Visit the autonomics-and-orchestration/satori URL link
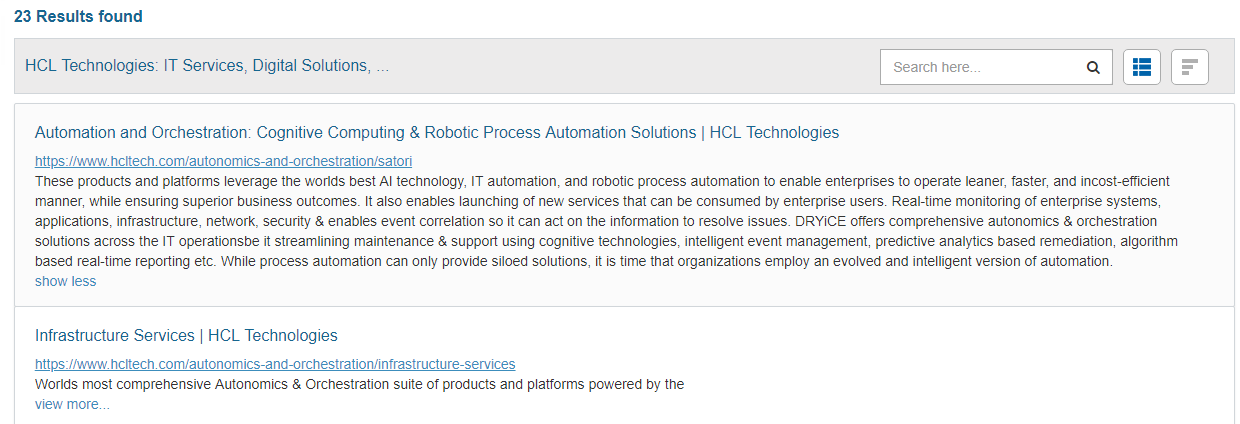1240x424 pixels. pyautogui.click(x=223, y=161)
